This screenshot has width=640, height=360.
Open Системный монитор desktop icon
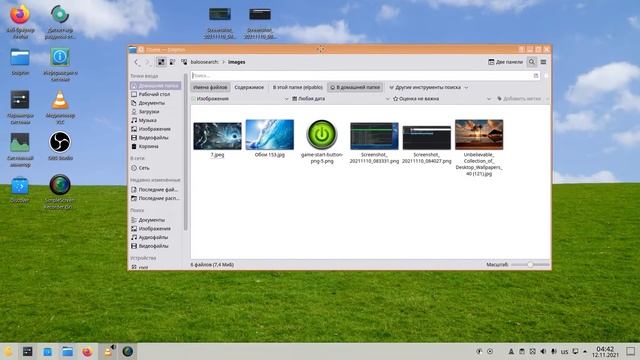tap(20, 149)
